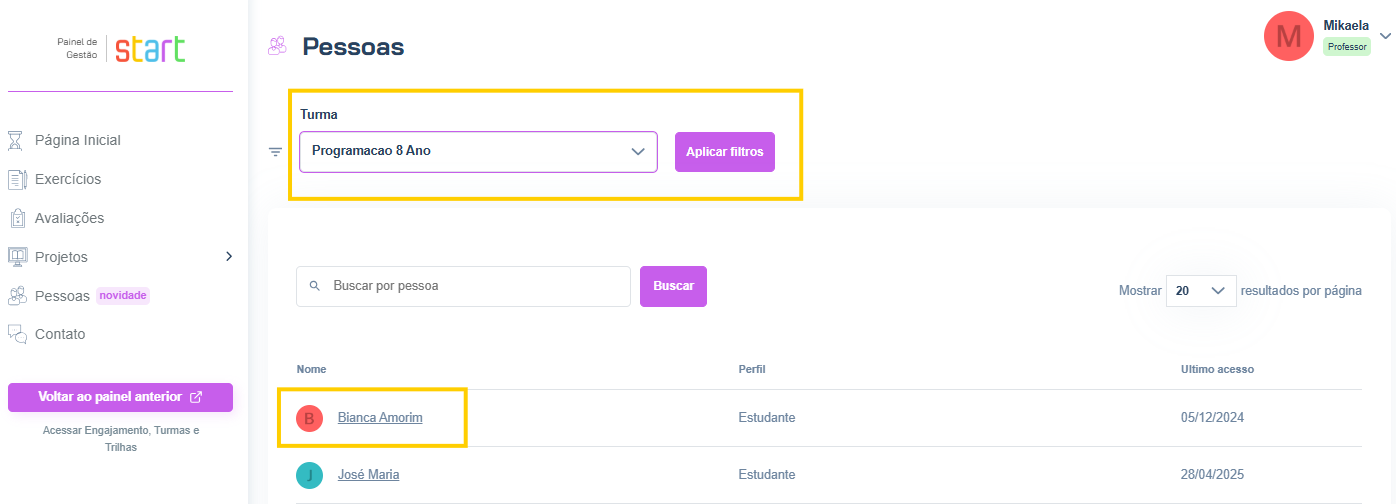1396x504 pixels.
Task: Click the Contato chat bubbles icon
Action: coord(16,334)
